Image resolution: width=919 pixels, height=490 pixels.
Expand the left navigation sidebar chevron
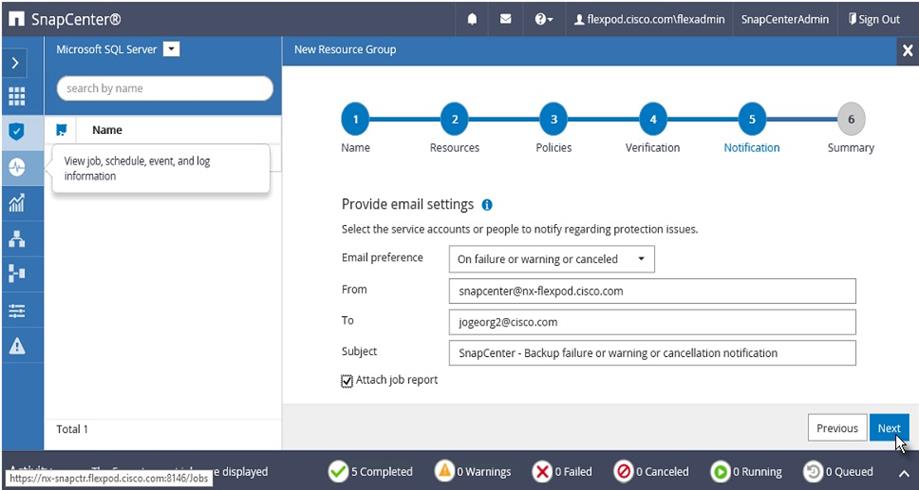[16, 63]
